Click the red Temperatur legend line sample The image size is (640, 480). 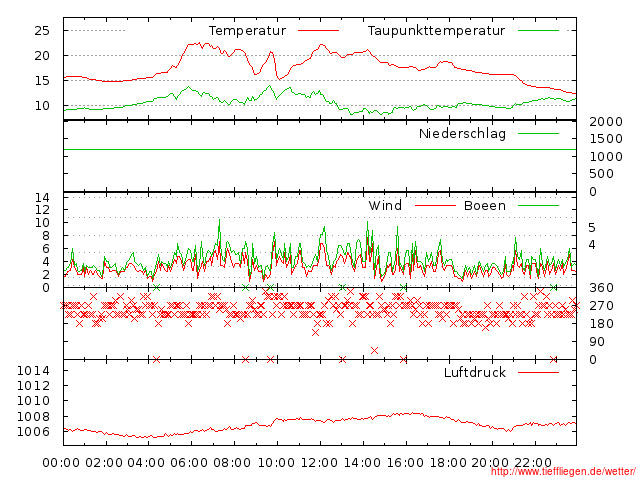tap(318, 31)
